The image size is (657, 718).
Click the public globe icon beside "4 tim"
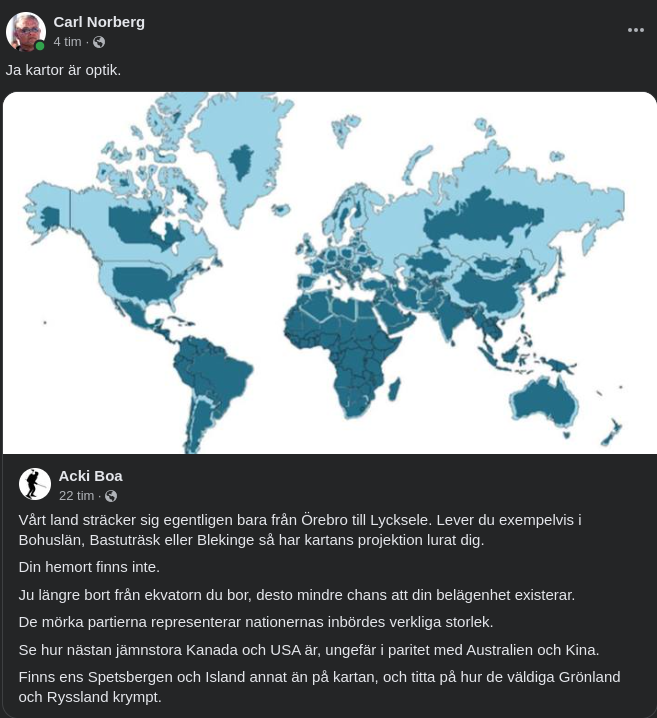[99, 42]
